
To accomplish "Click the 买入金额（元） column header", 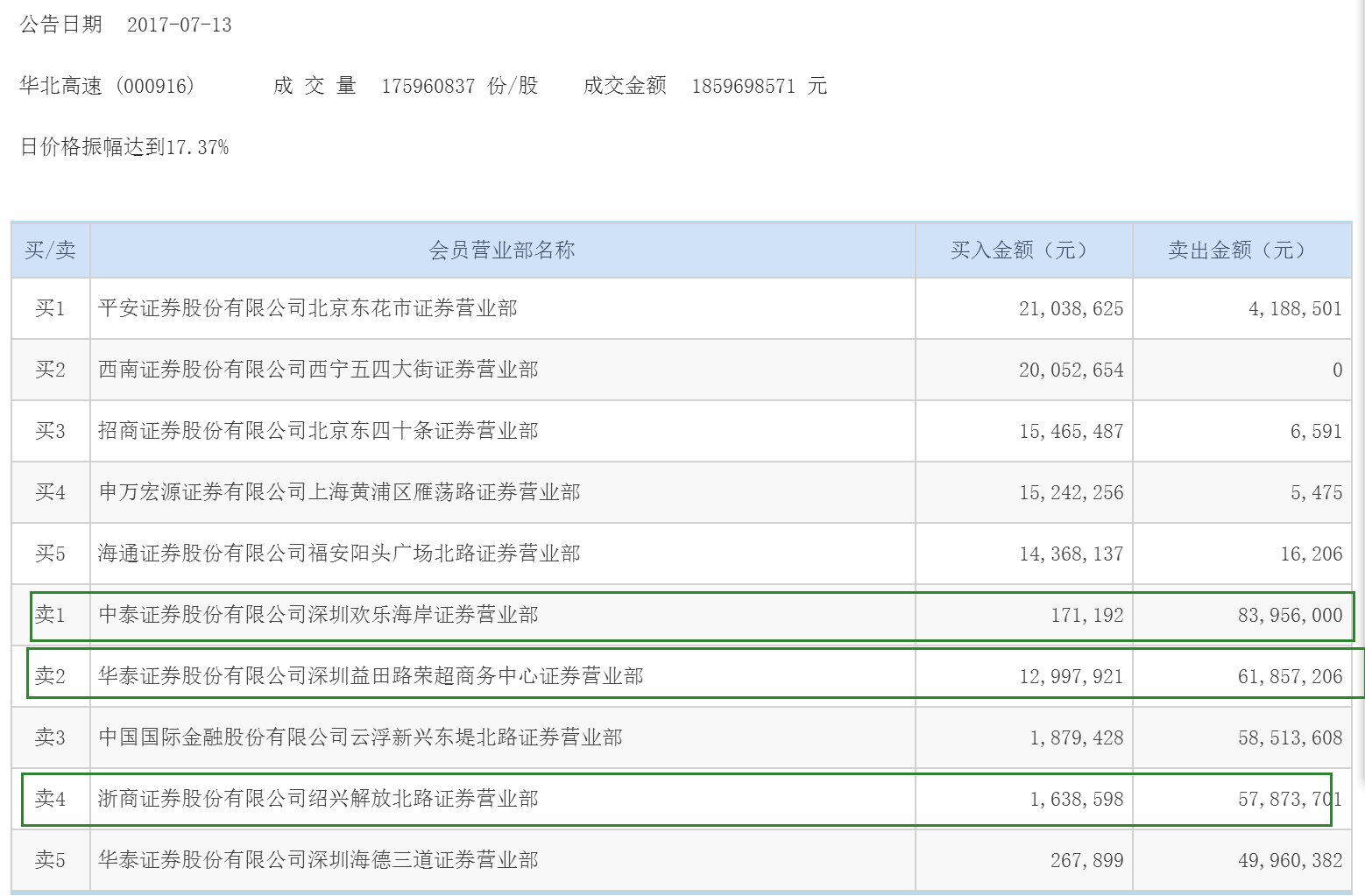I will (1024, 250).
